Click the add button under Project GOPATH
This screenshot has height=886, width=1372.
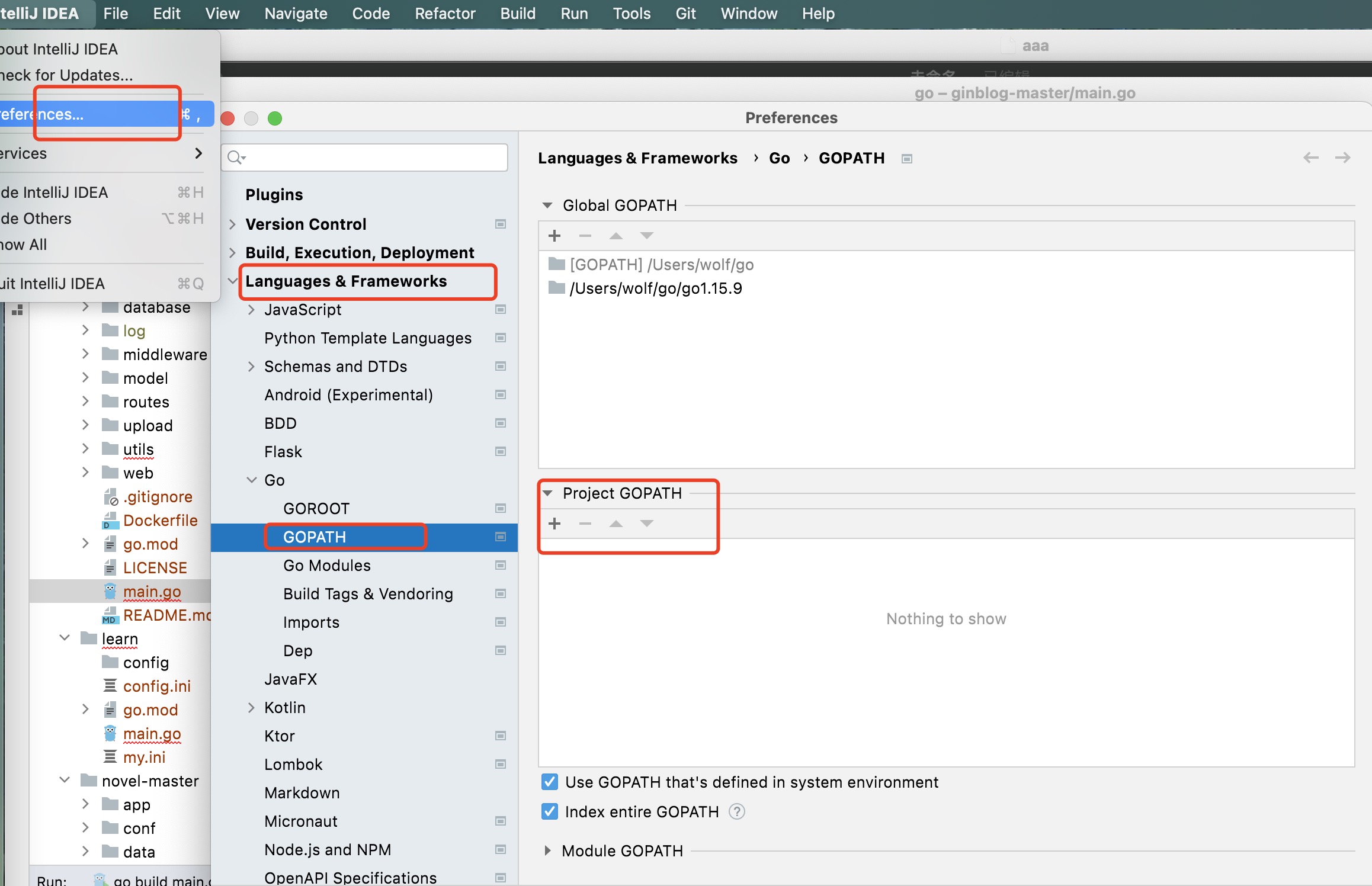tap(554, 524)
